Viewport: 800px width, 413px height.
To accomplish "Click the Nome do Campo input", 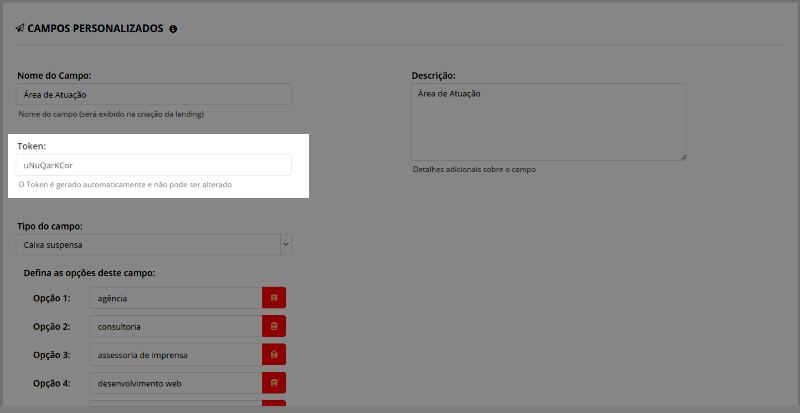I will 154,94.
